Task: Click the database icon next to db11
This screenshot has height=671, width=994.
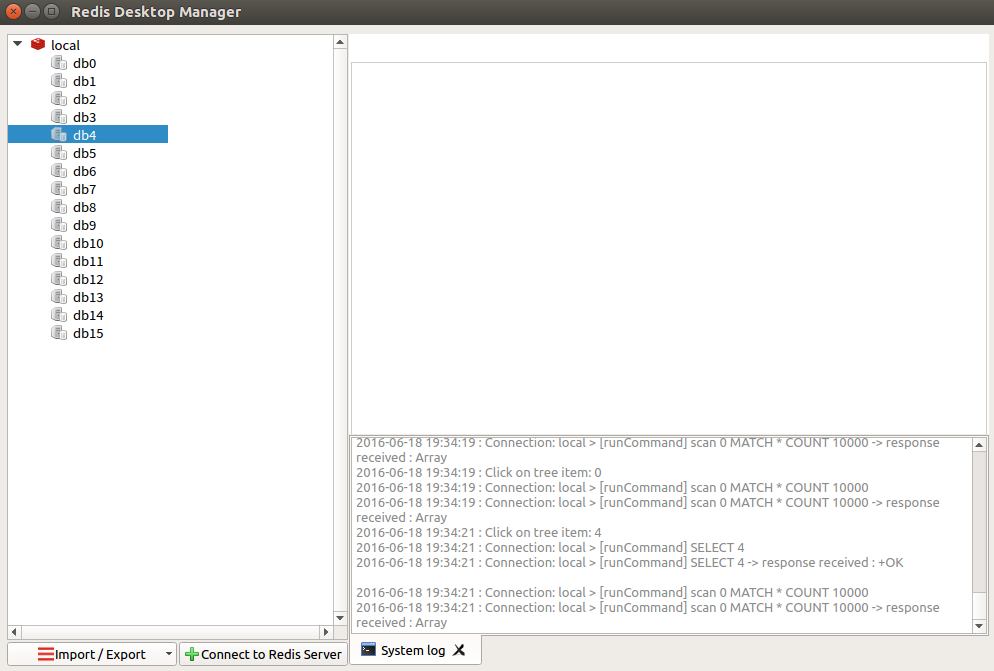Action: (59, 261)
